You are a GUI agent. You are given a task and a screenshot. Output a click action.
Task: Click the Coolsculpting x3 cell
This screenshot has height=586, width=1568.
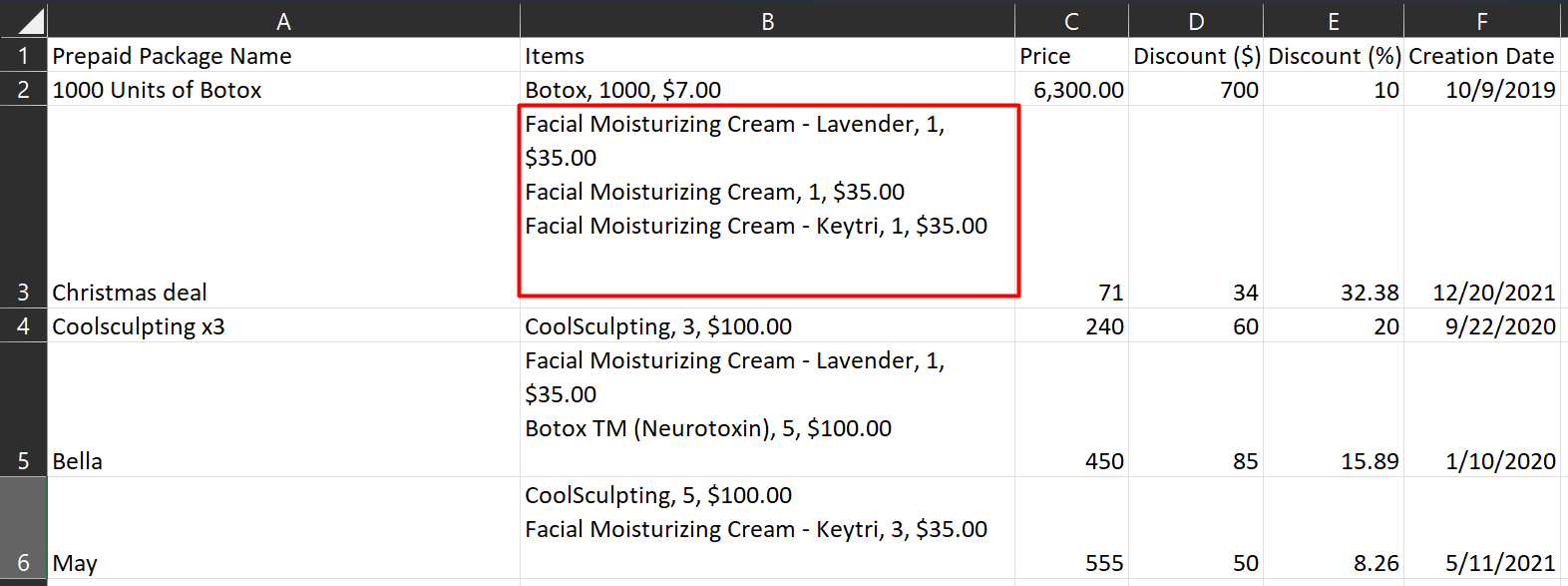[283, 325]
